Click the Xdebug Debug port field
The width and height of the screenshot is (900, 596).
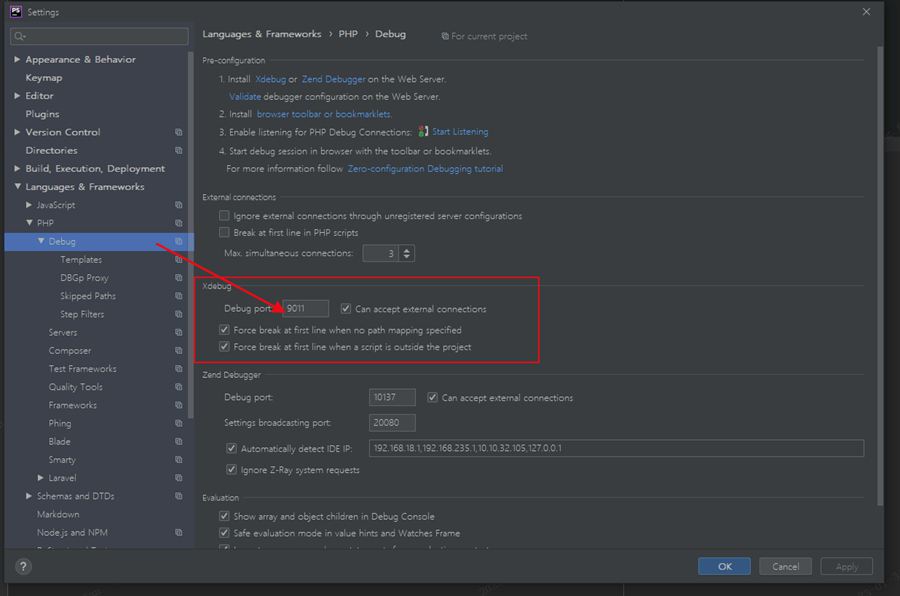[x=305, y=309]
